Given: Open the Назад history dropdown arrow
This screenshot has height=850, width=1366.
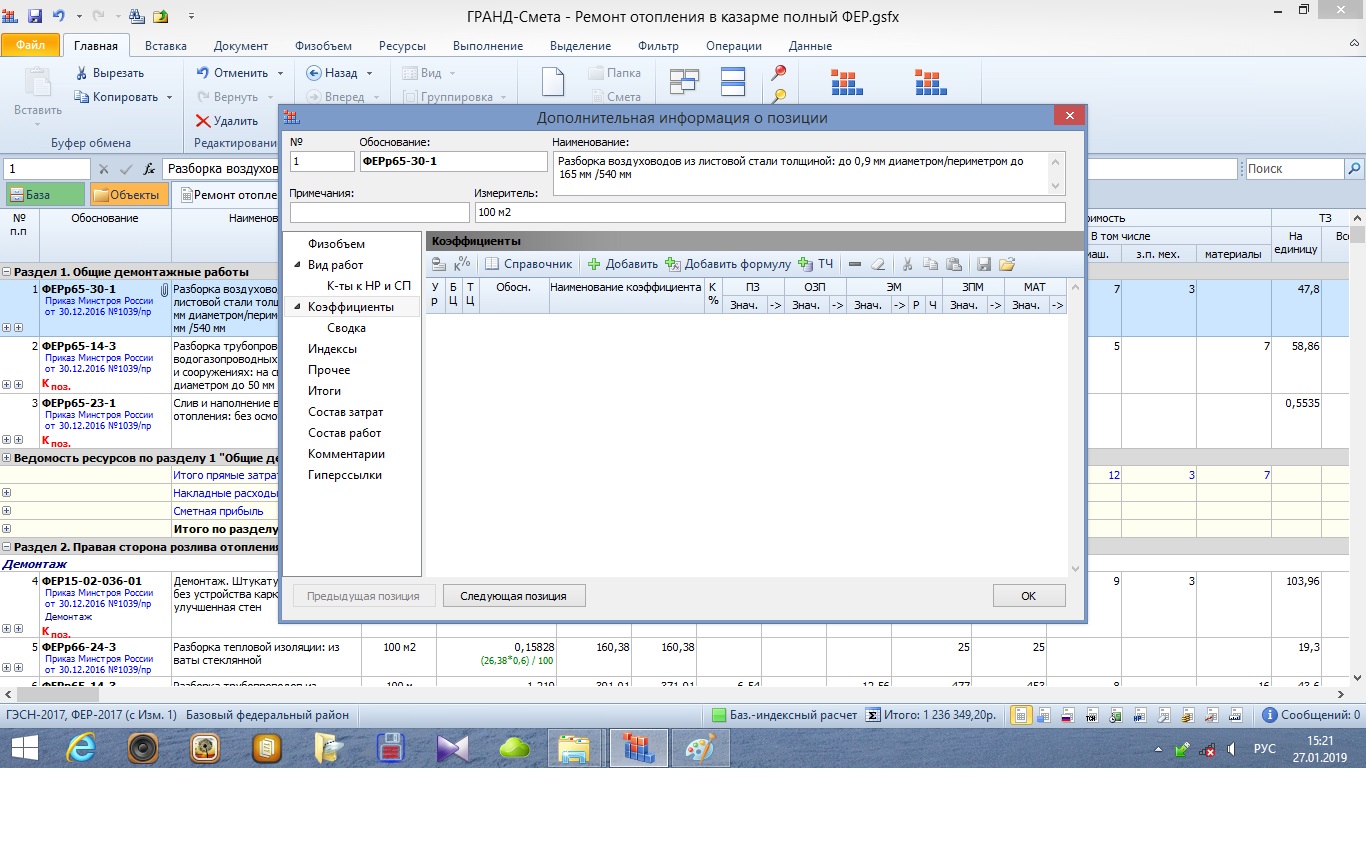Looking at the screenshot, I should tap(369, 73).
